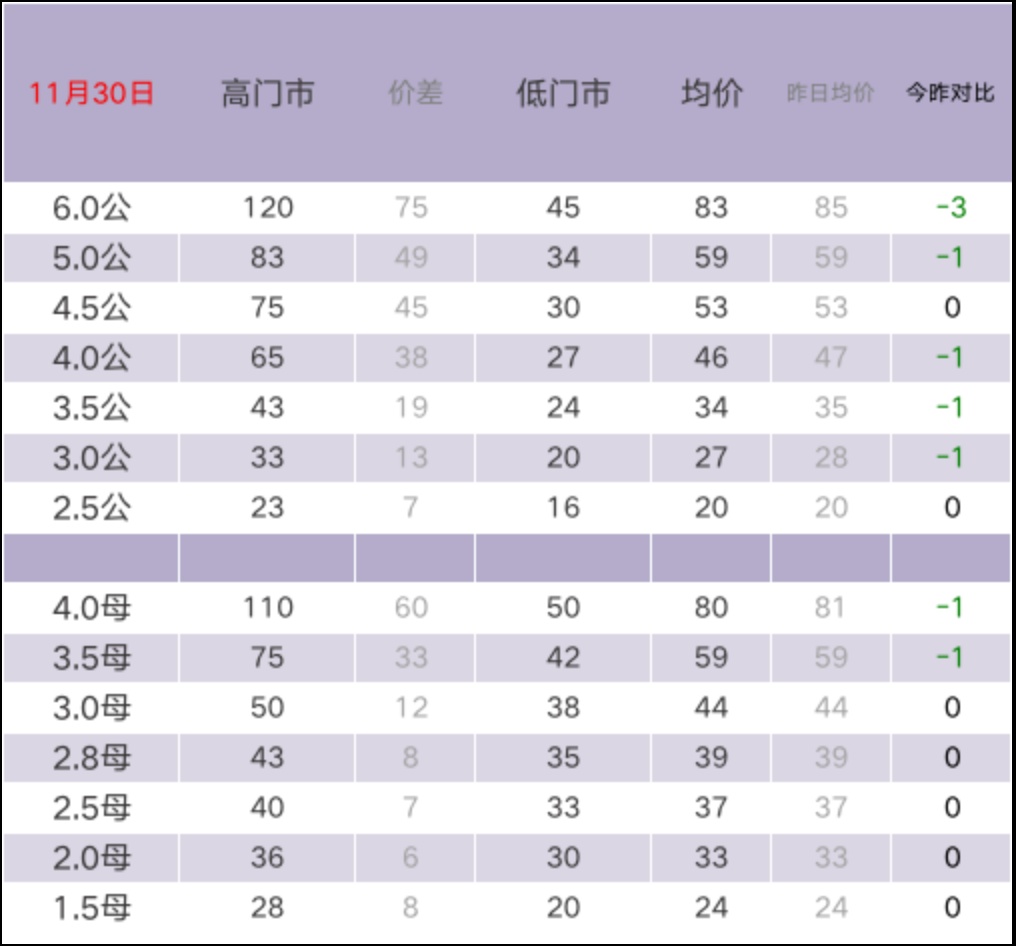Screen dimensions: 1016x946
Task: Select the 低门市 column header
Action: click(563, 93)
